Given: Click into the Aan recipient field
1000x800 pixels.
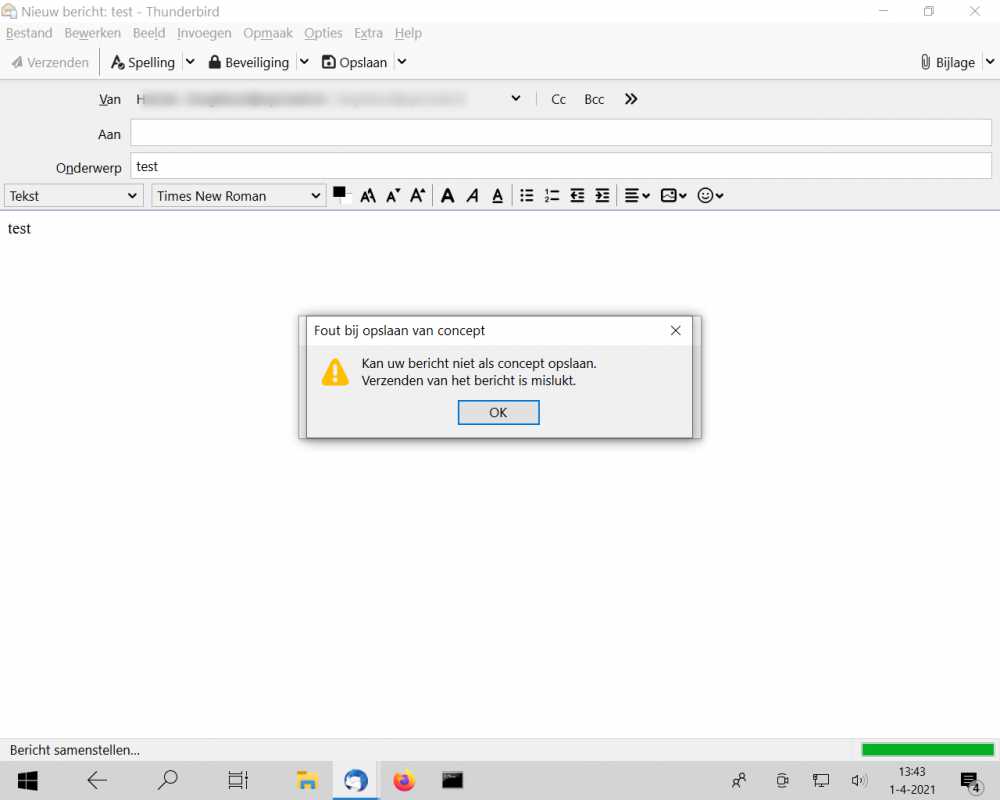Looking at the screenshot, I should click(561, 133).
